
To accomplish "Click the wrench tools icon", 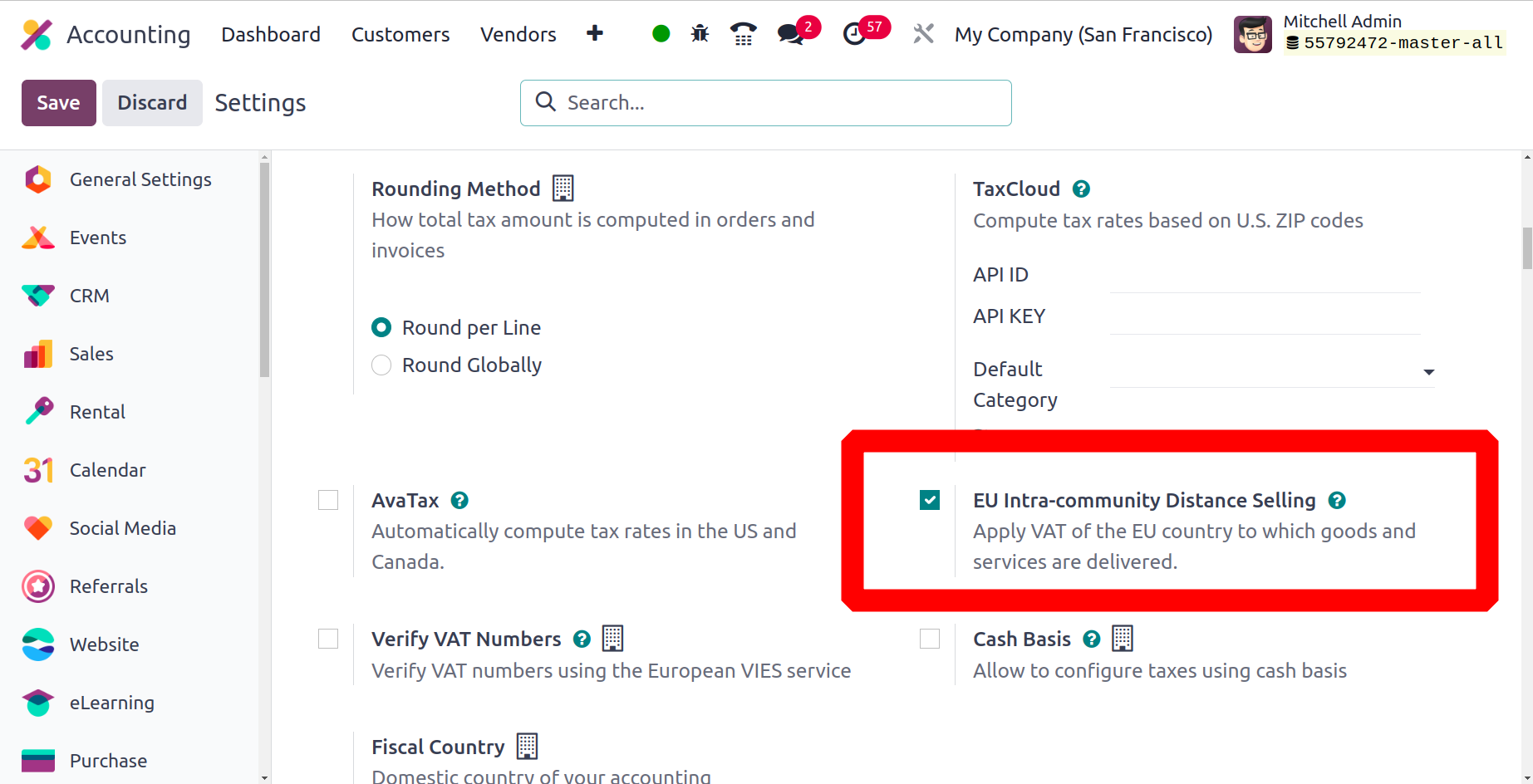I will click(x=923, y=34).
